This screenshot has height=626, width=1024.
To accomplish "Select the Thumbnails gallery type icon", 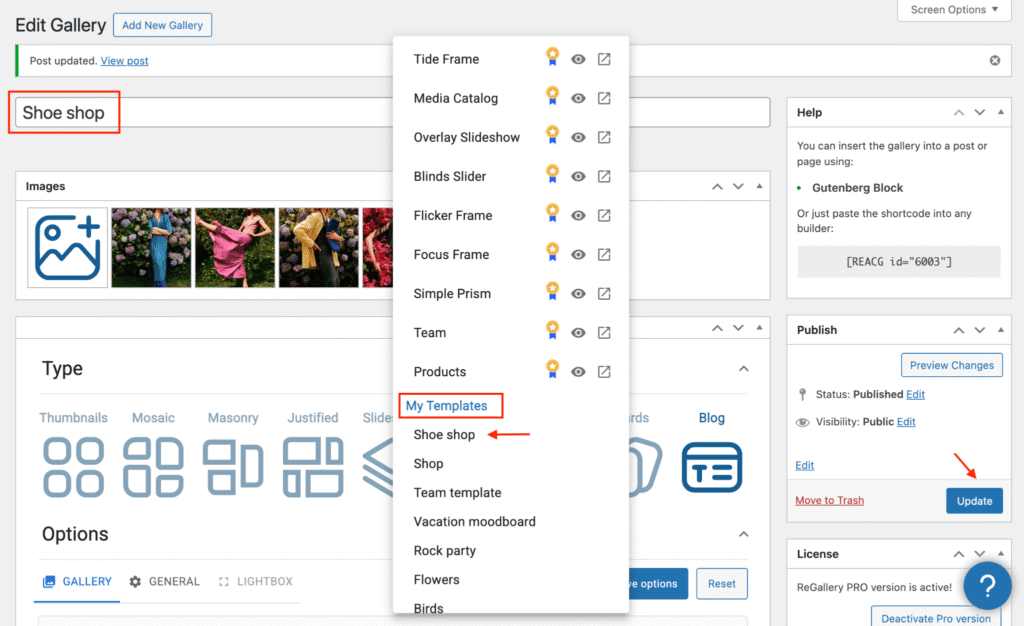I will point(73,467).
